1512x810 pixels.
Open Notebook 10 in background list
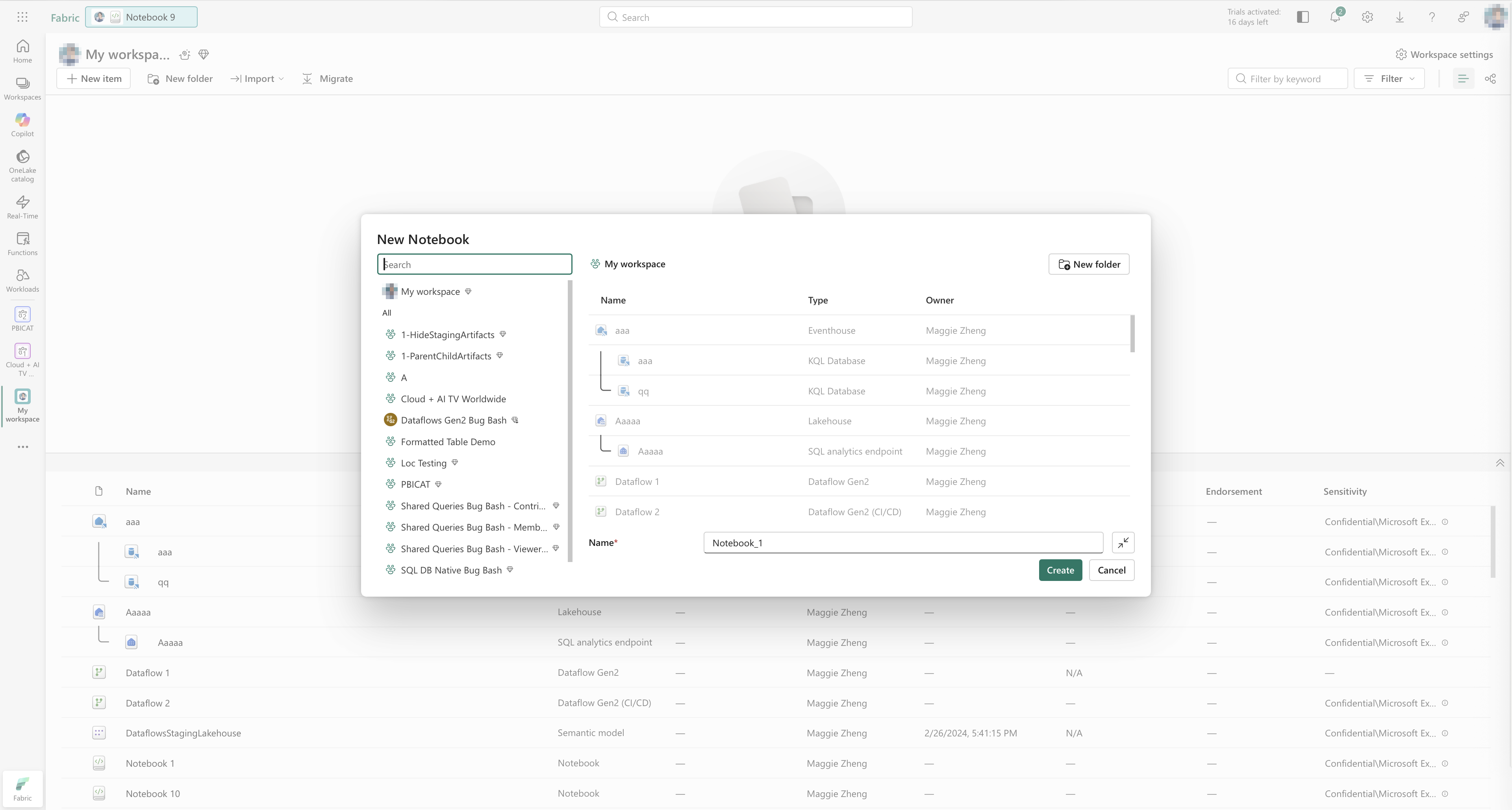(x=153, y=793)
